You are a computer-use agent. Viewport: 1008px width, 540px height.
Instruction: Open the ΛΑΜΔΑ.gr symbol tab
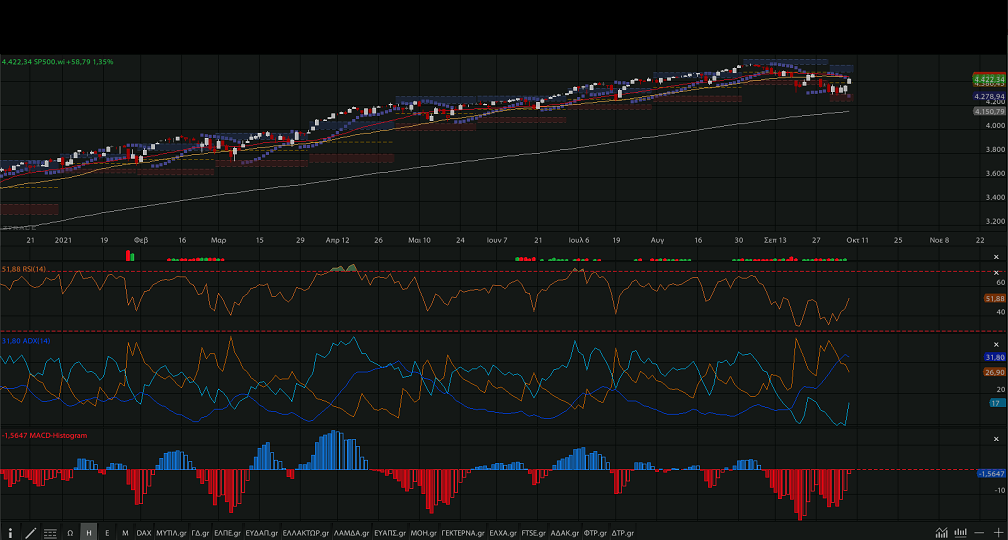[352, 533]
